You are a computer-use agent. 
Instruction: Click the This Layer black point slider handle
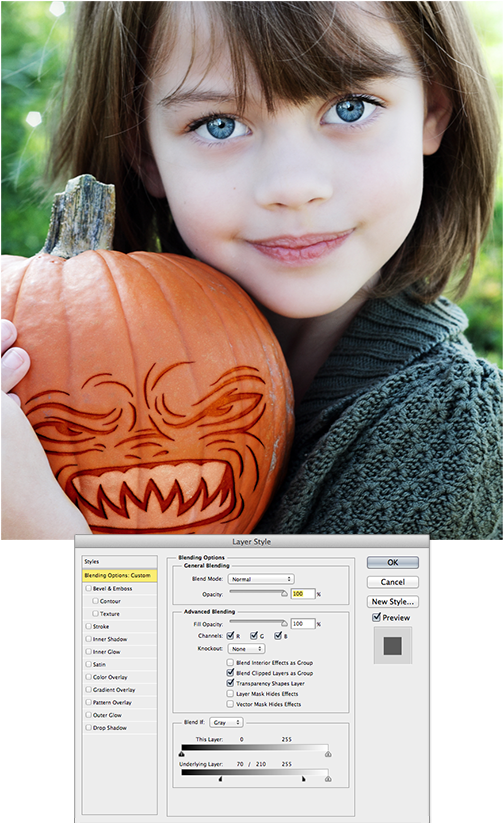pos(182,754)
